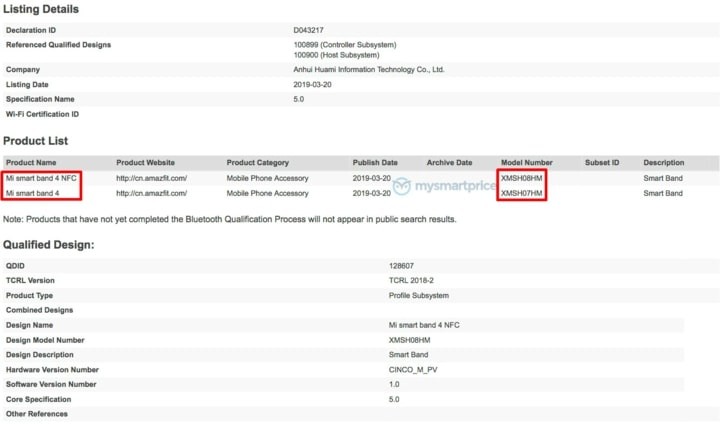Screen dimensions: 720x424
Task: Select product name 'Mi smart band 4 NFC' in Product List
Action: (41, 178)
